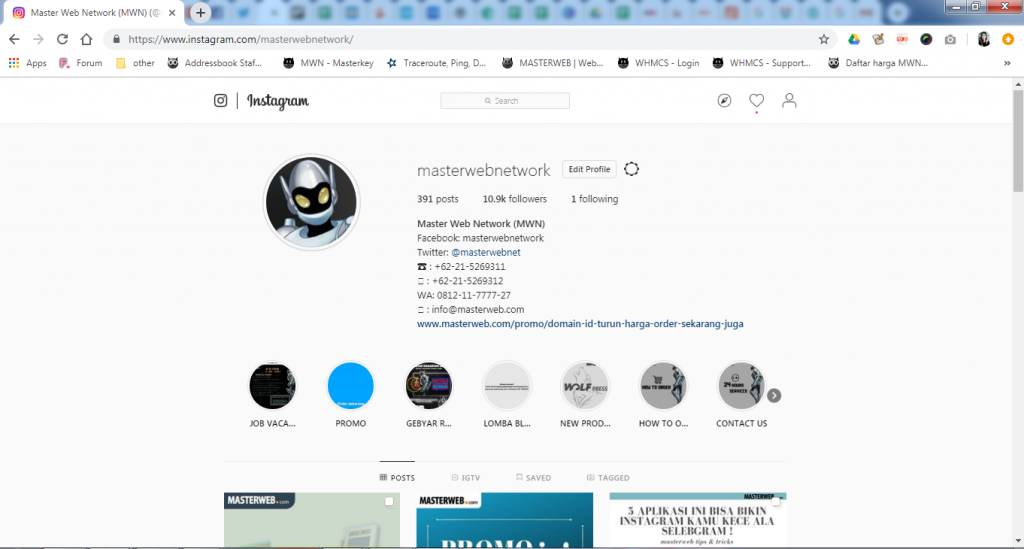Reload the page in Chrome
Image resolution: width=1024 pixels, height=549 pixels.
pyautogui.click(x=62, y=39)
